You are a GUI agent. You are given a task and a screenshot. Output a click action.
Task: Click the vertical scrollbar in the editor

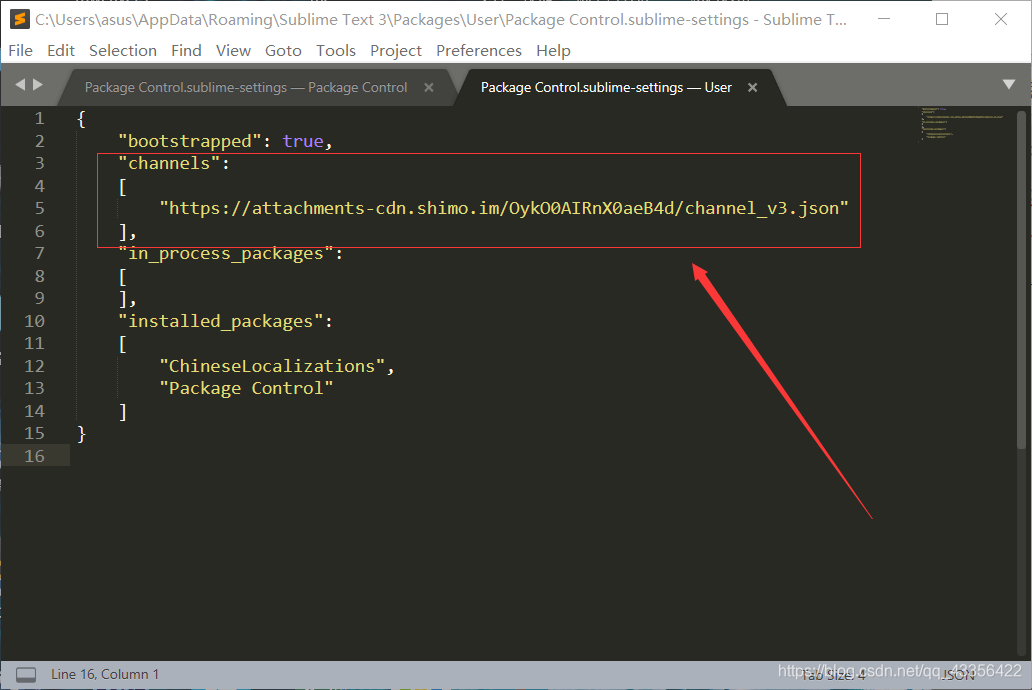pos(1021,280)
